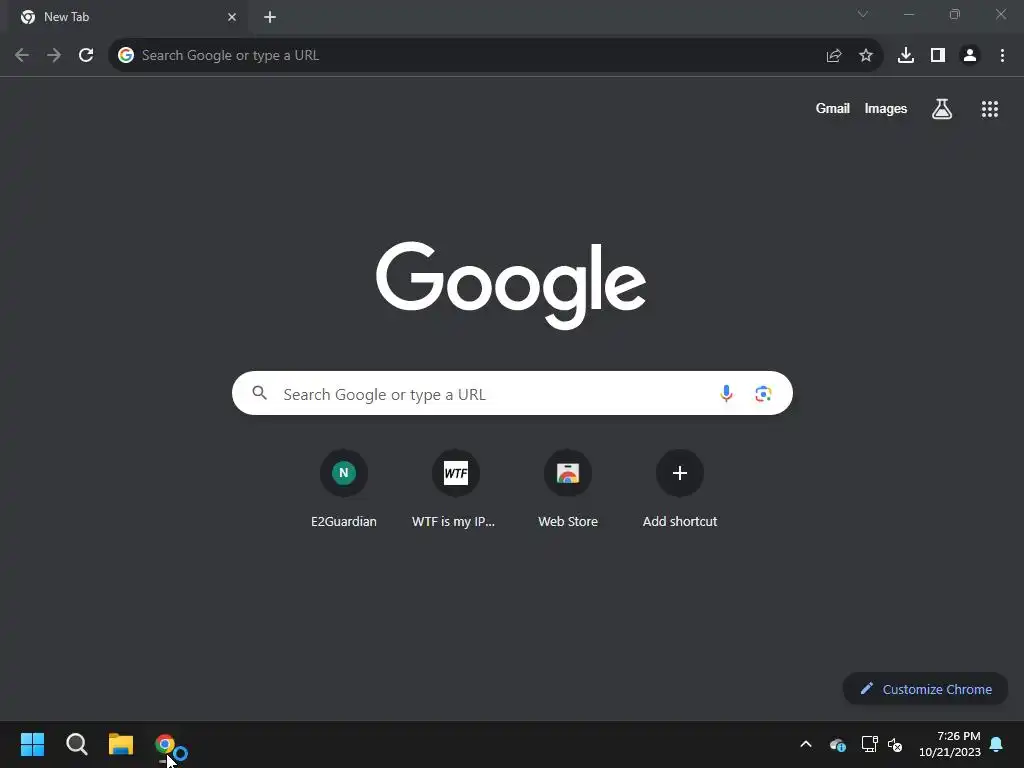Open the Downloads toolbar icon
Viewport: 1024px width, 768px height.
[x=906, y=56]
